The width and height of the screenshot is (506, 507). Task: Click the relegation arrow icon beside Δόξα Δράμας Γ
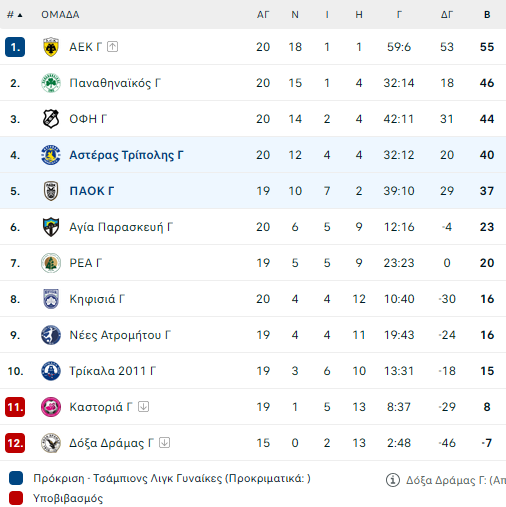pyautogui.click(x=165, y=443)
